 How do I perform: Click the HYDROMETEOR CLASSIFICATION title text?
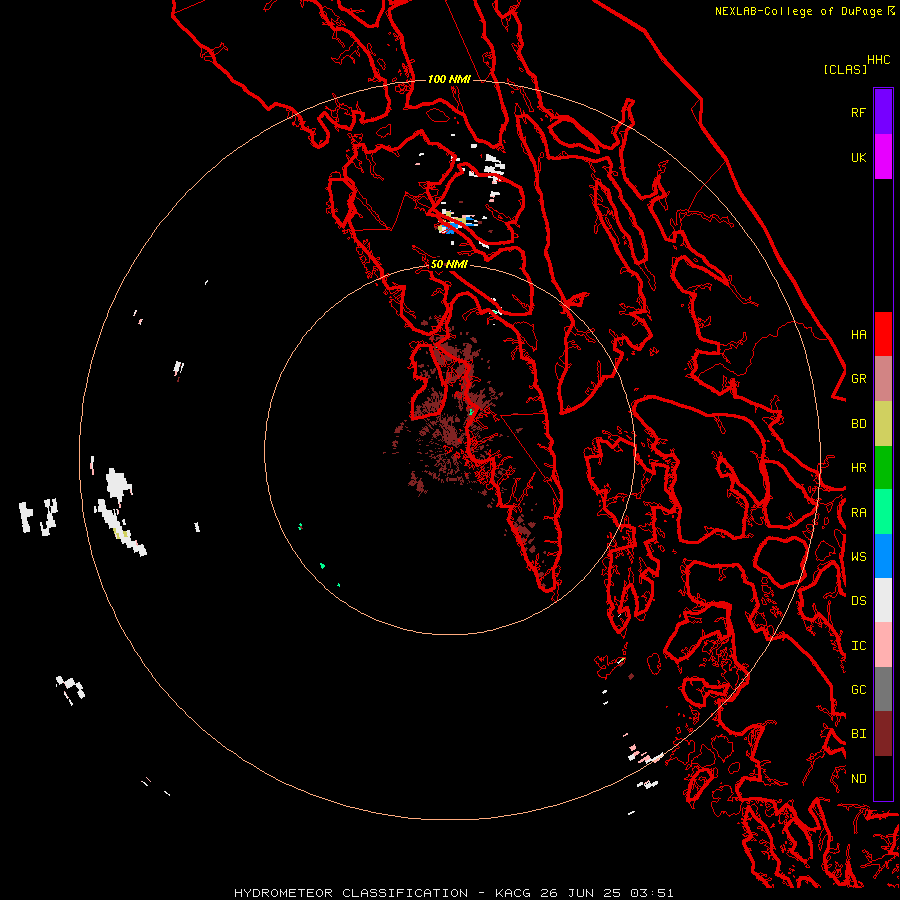pos(351,893)
